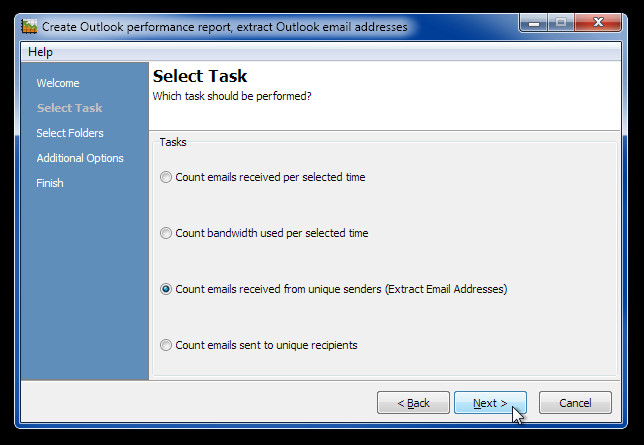Cancel the wizard

(x=575, y=403)
